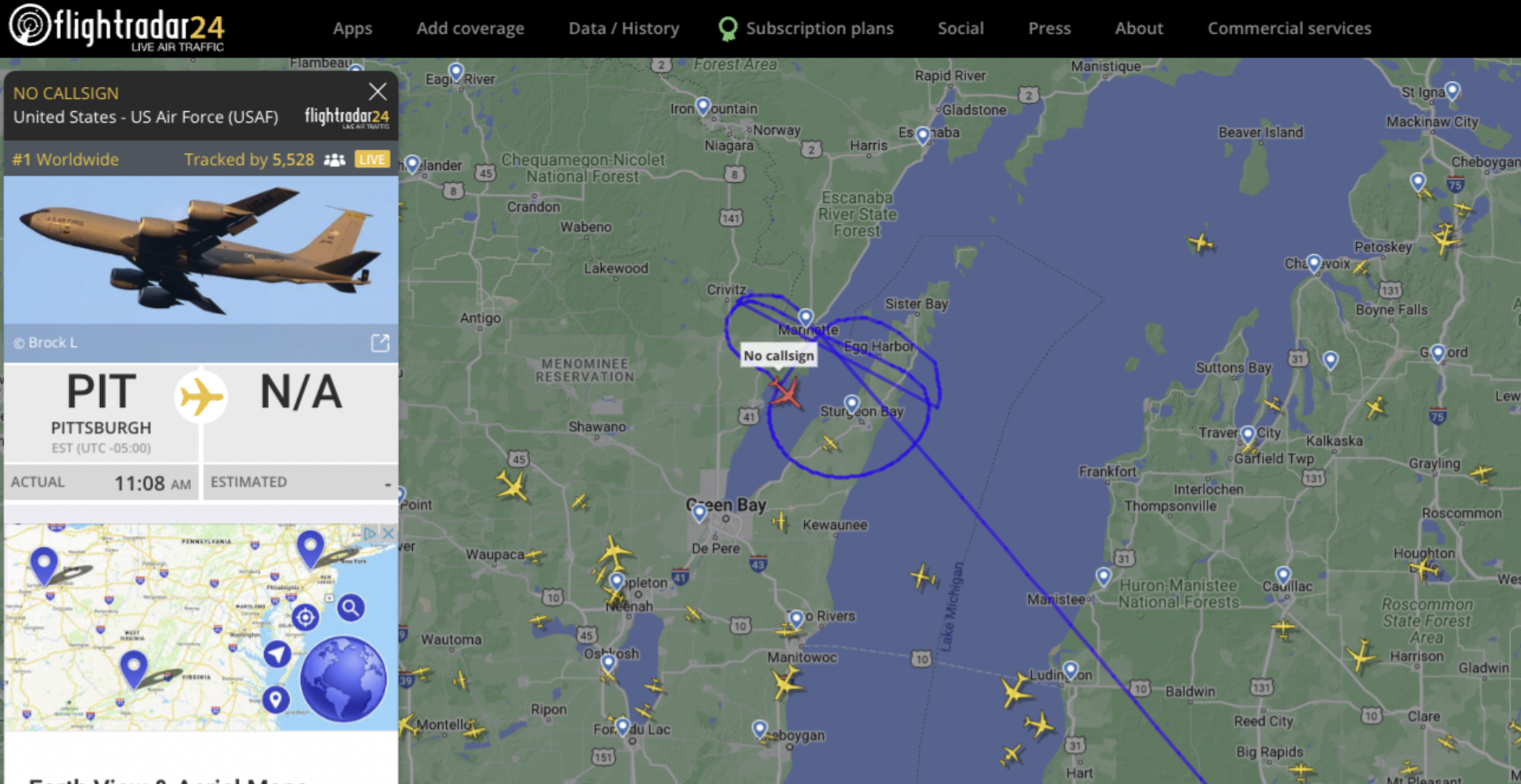Open the Subscription plans page
1521x784 pixels.
coord(820,28)
